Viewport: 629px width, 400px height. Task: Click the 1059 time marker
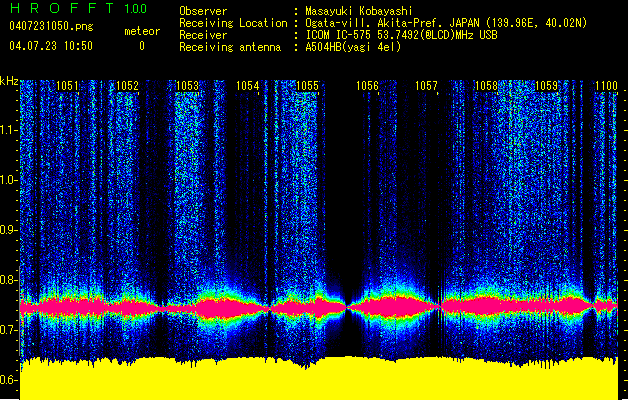point(546,86)
